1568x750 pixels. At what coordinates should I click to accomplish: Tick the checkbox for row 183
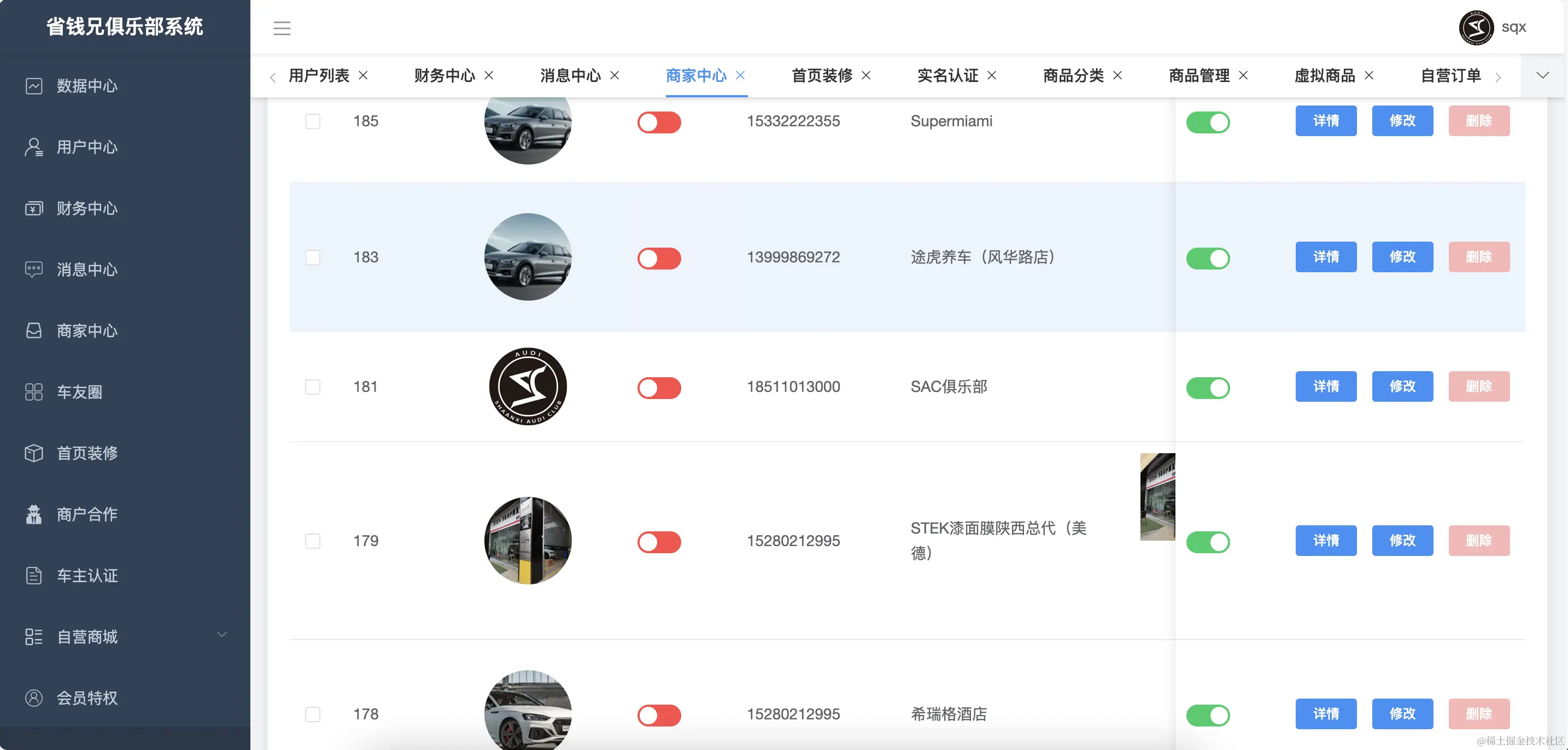pos(313,257)
